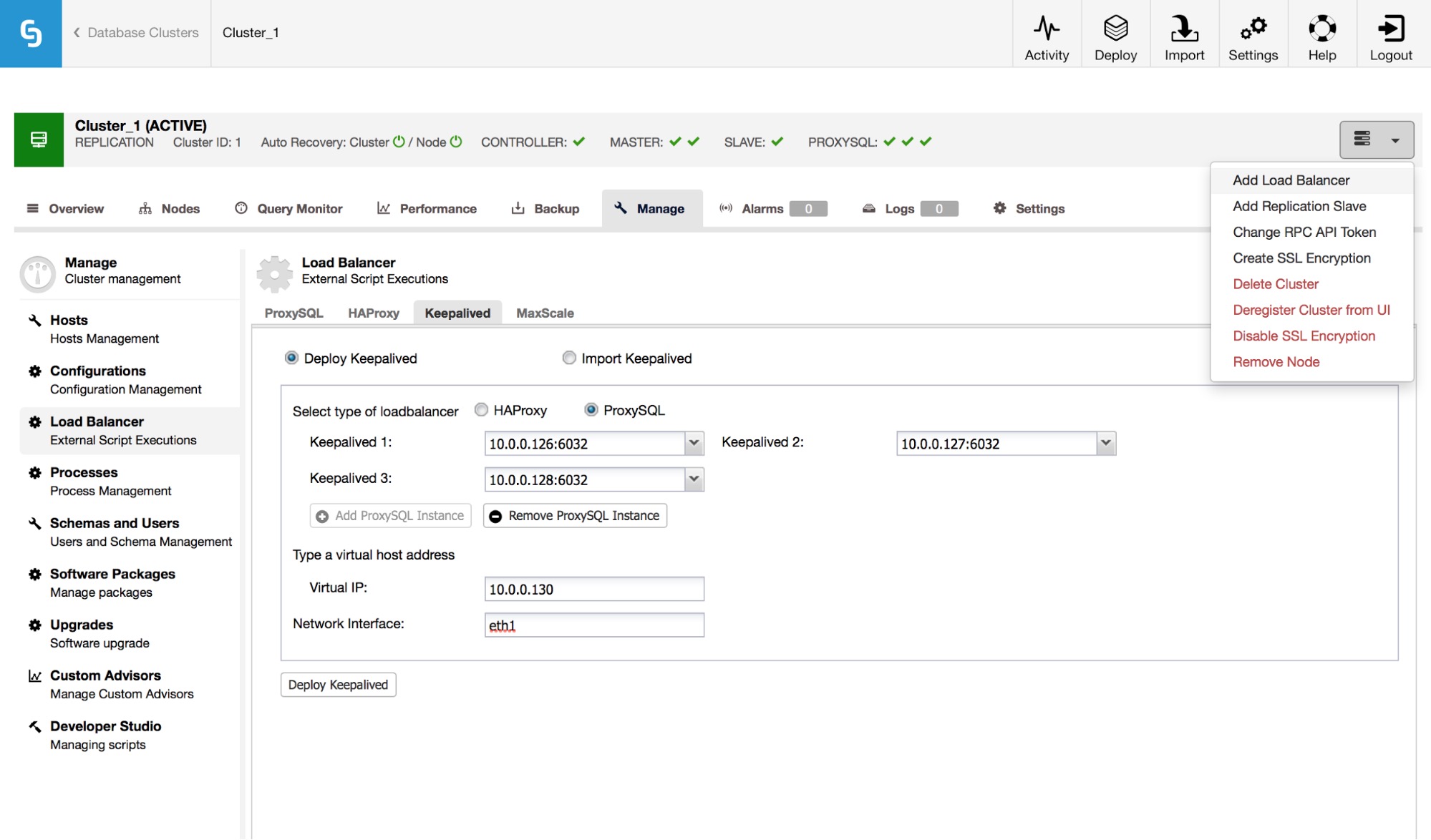Image resolution: width=1431 pixels, height=840 pixels.
Task: Click the minus icon on Remove ProxySQL Instance
Action: tap(495, 516)
